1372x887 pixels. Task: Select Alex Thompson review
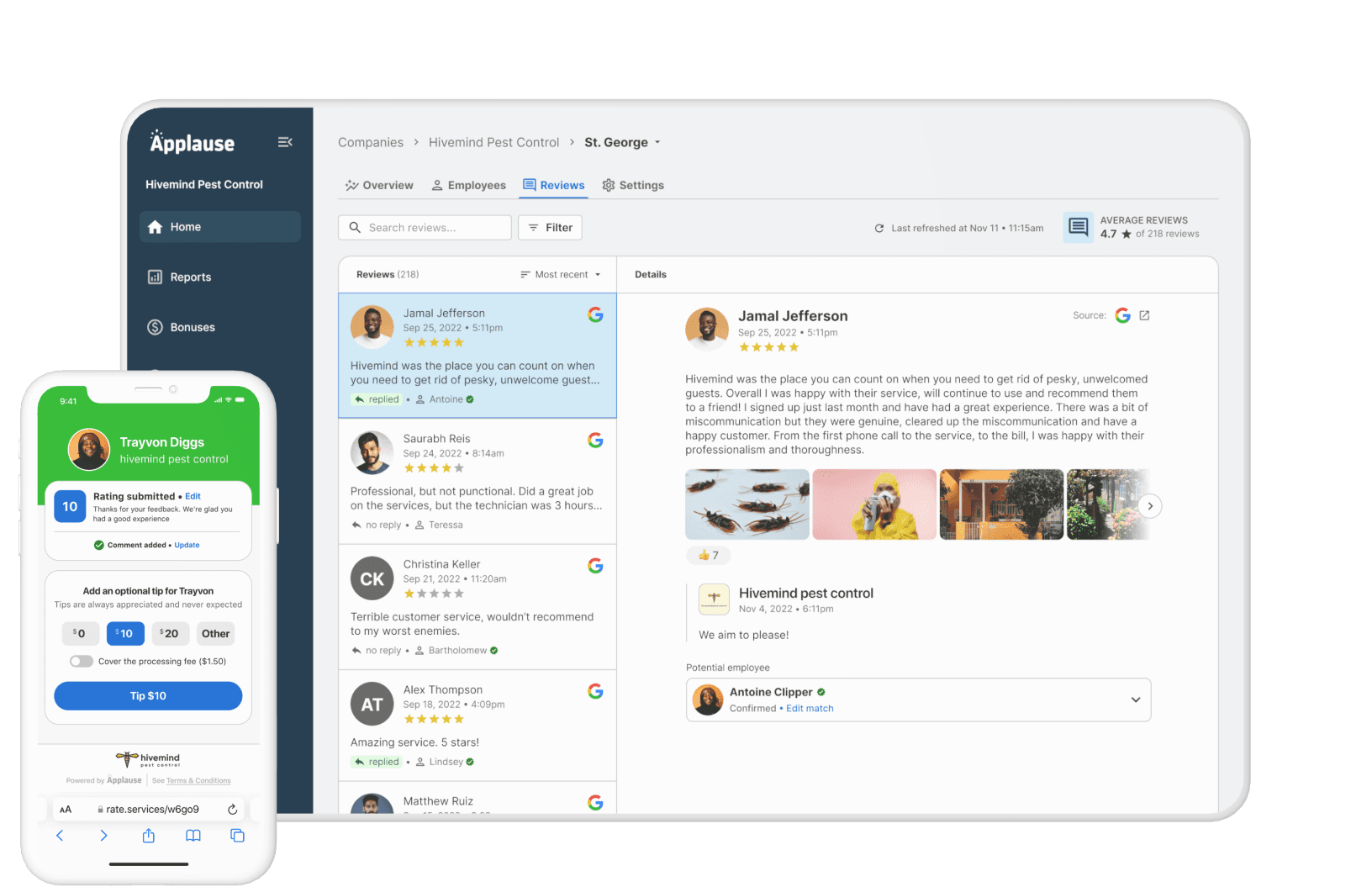477,726
